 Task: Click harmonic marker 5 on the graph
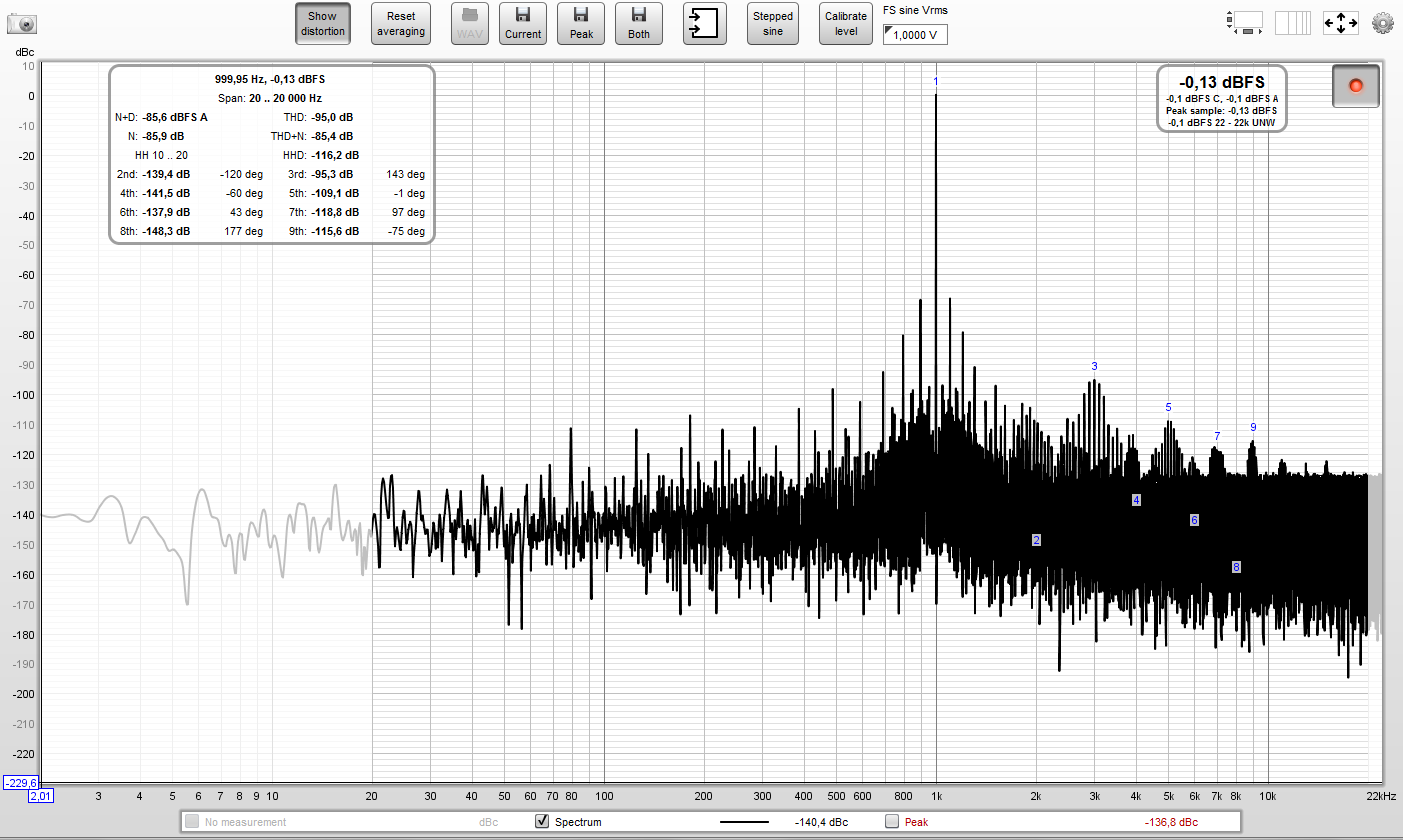(x=1168, y=407)
